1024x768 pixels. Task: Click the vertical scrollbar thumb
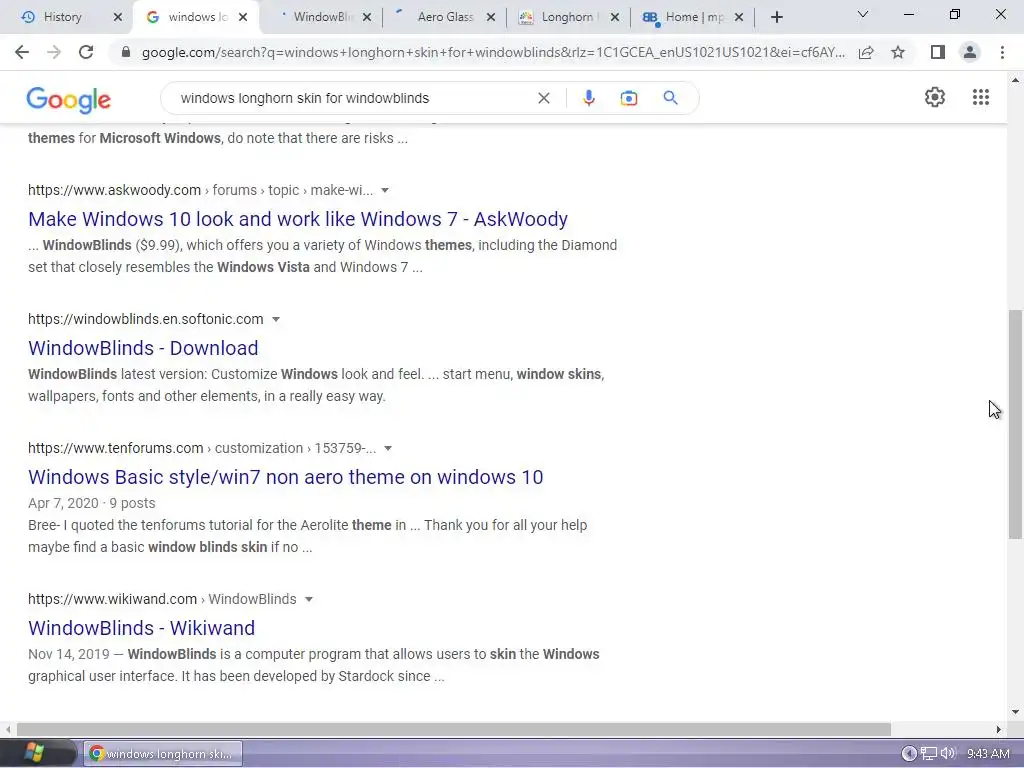(1015, 424)
